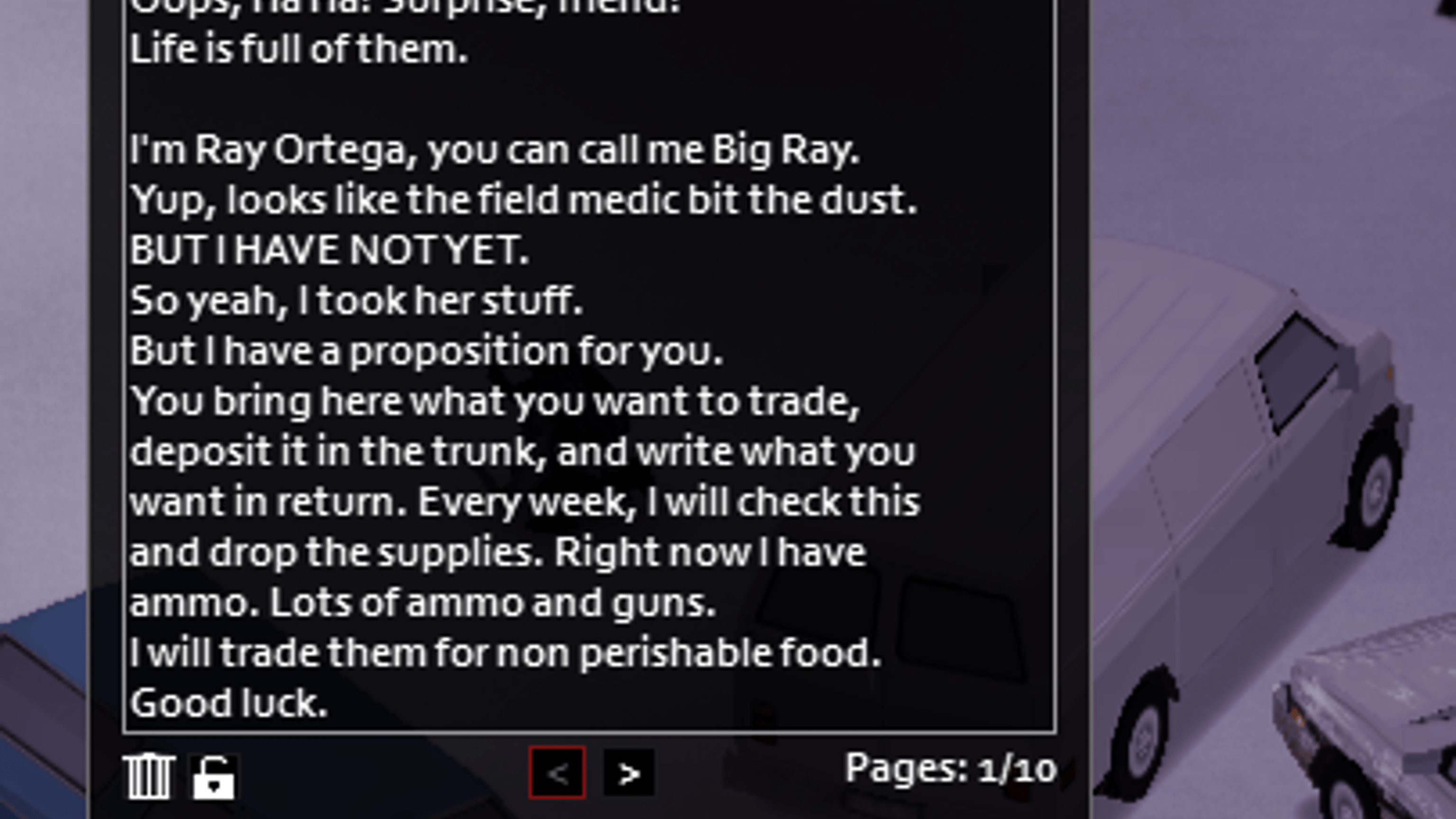Viewport: 1456px width, 819px height.
Task: Toggle the open padlock lock icon
Action: tap(214, 777)
